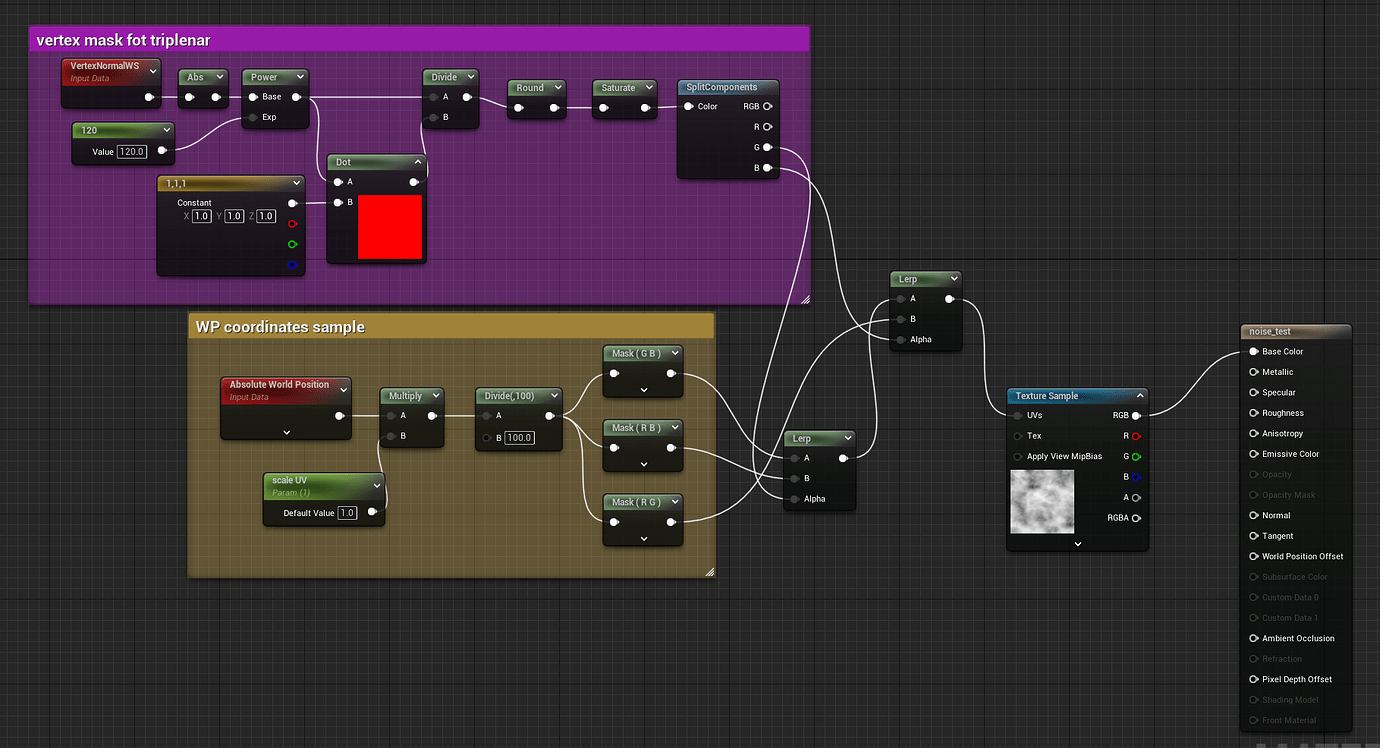Click Texture Sample RGB output pin

1136,415
